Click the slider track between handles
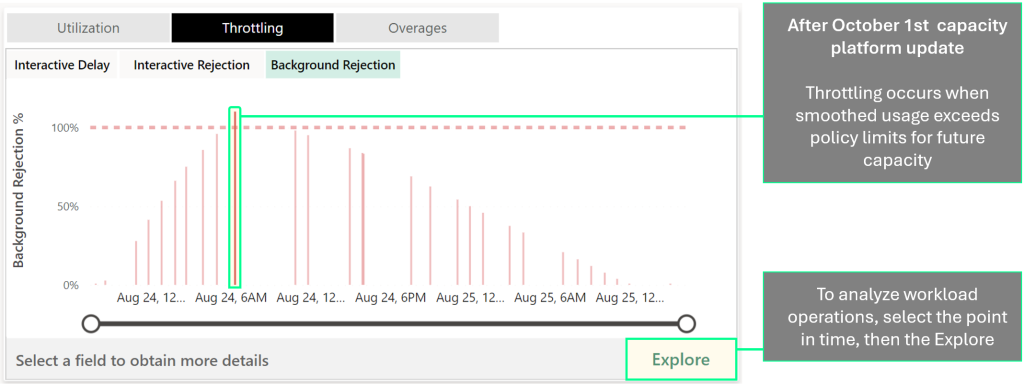Image resolution: width=1024 pixels, height=387 pixels. [389, 323]
